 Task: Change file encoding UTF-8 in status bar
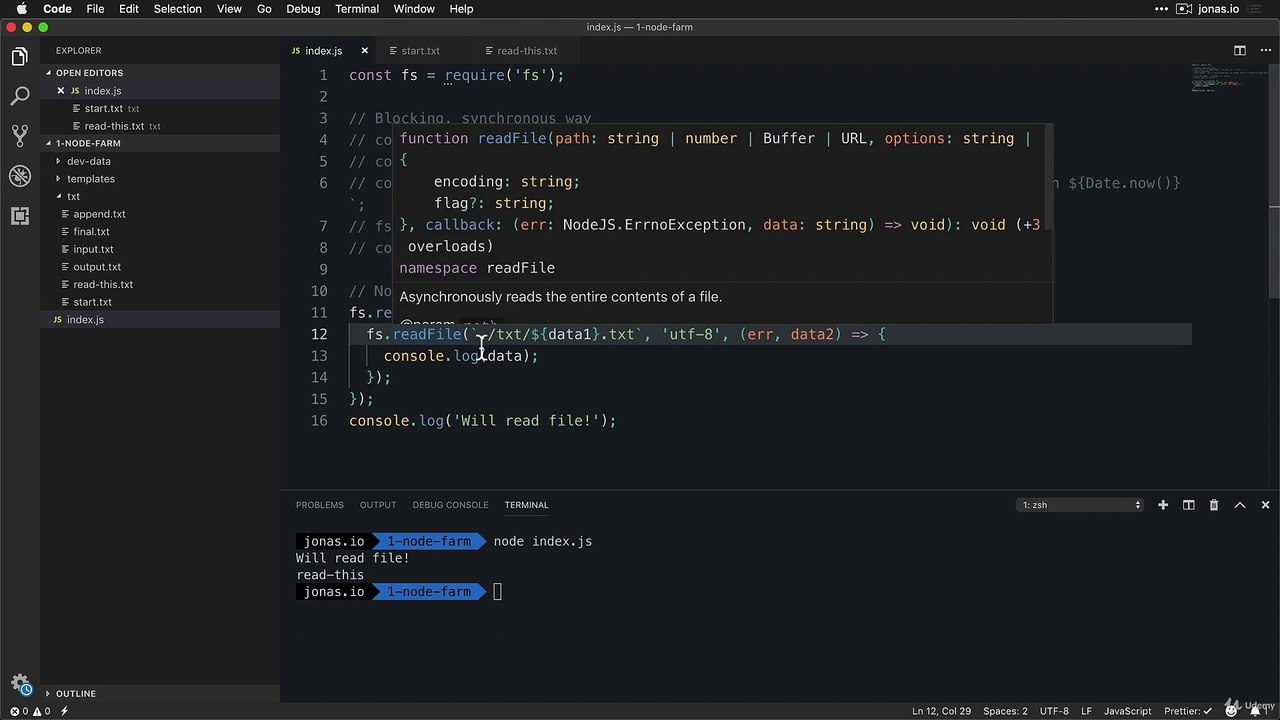[1054, 711]
